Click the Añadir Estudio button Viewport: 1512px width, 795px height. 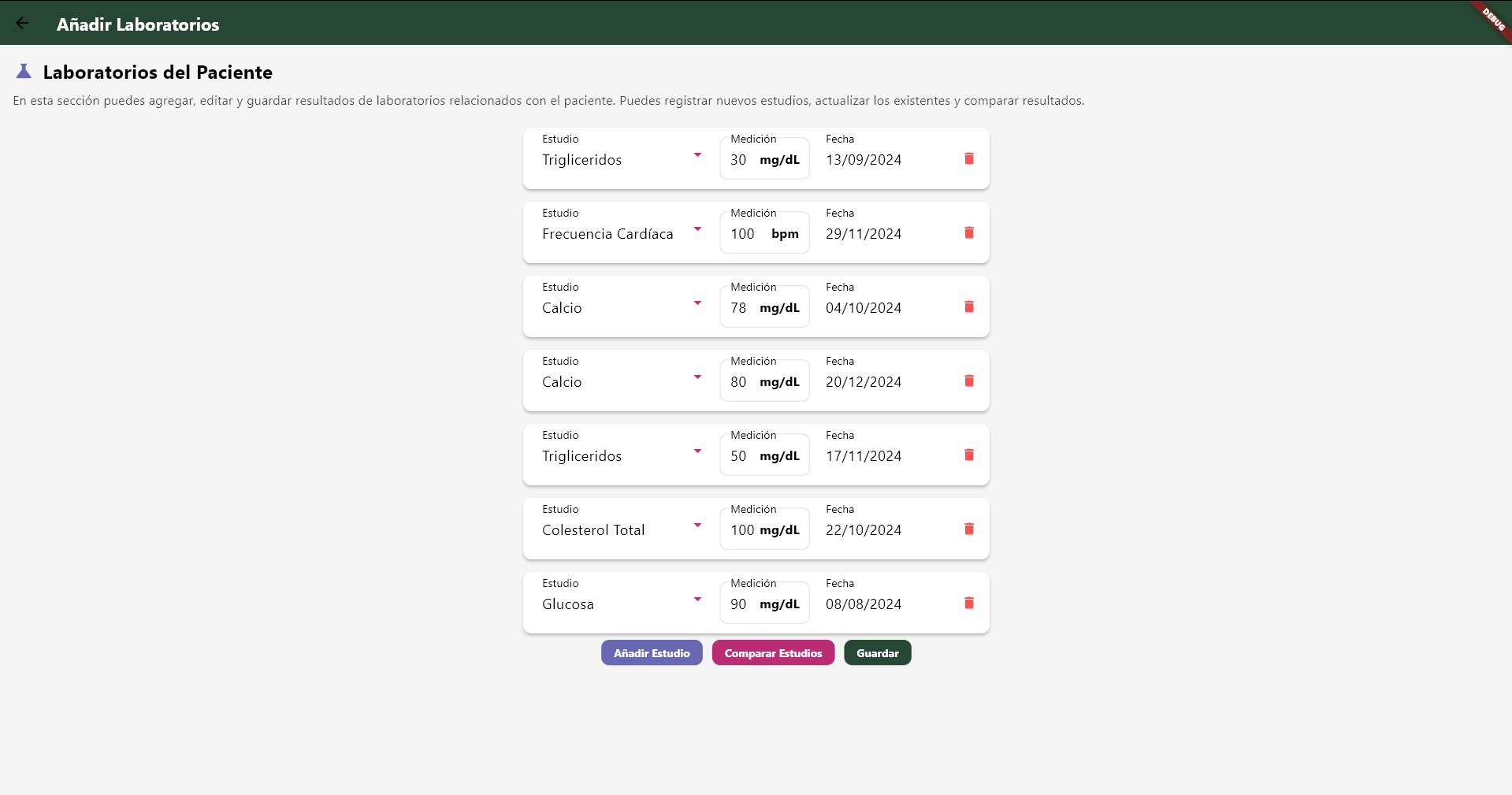click(x=652, y=652)
